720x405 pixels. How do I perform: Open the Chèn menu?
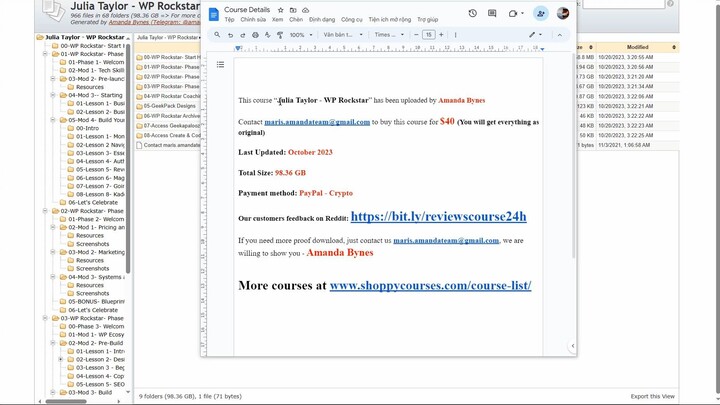(x=295, y=19)
